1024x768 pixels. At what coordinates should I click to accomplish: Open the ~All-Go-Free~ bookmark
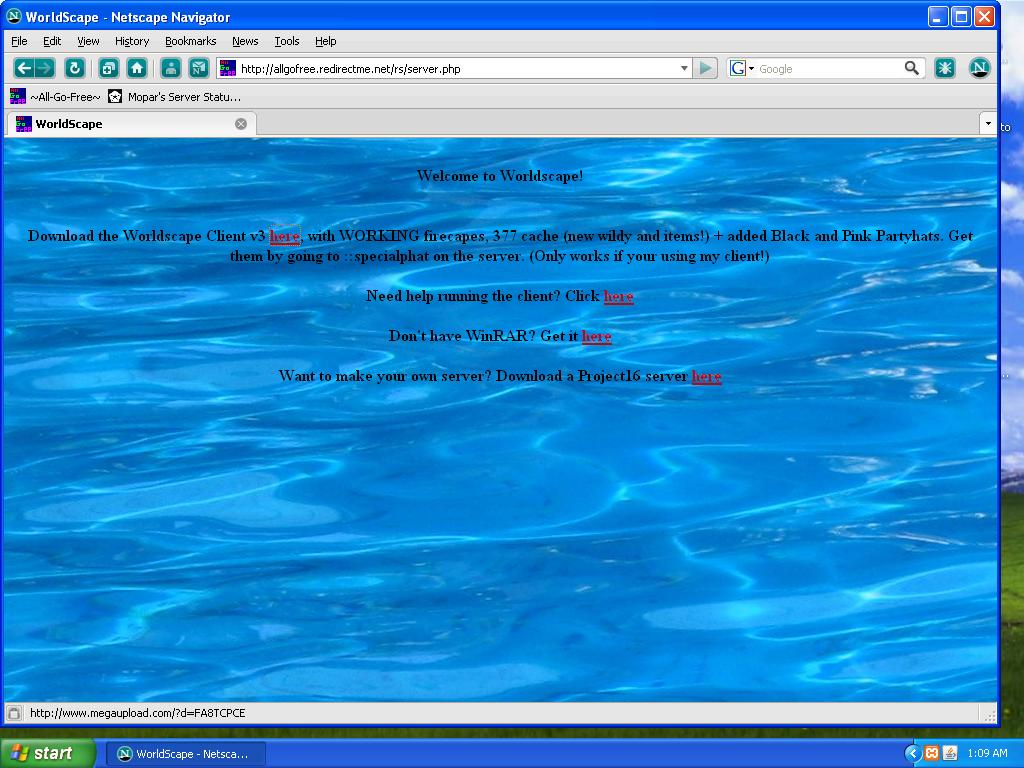coord(55,97)
